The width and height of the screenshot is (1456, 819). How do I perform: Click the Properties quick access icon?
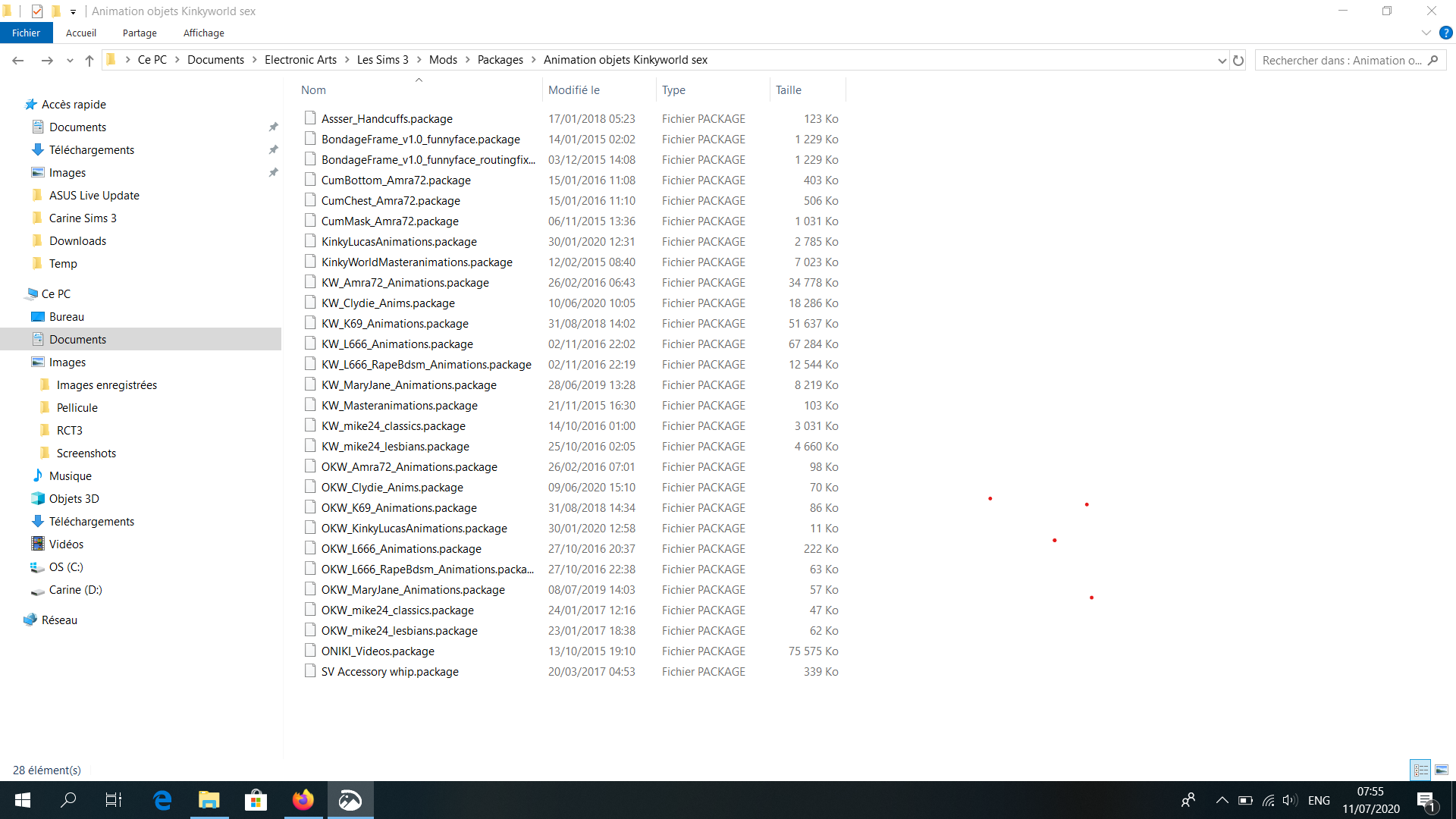pos(37,11)
